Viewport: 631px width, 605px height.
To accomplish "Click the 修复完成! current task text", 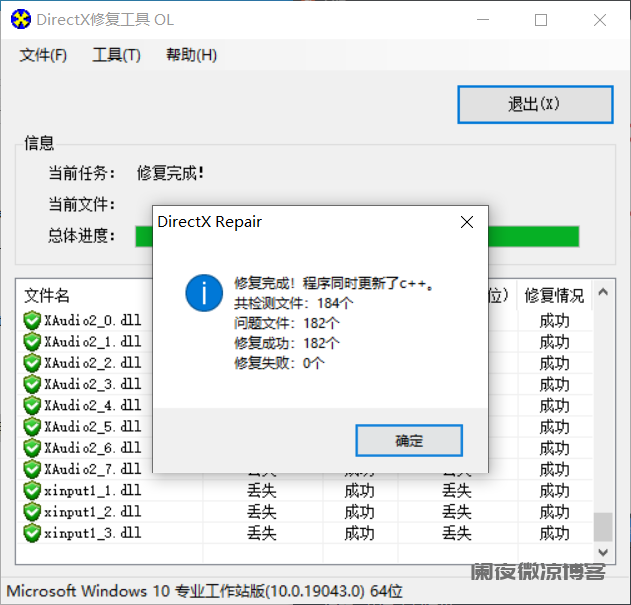I will tap(171, 173).
